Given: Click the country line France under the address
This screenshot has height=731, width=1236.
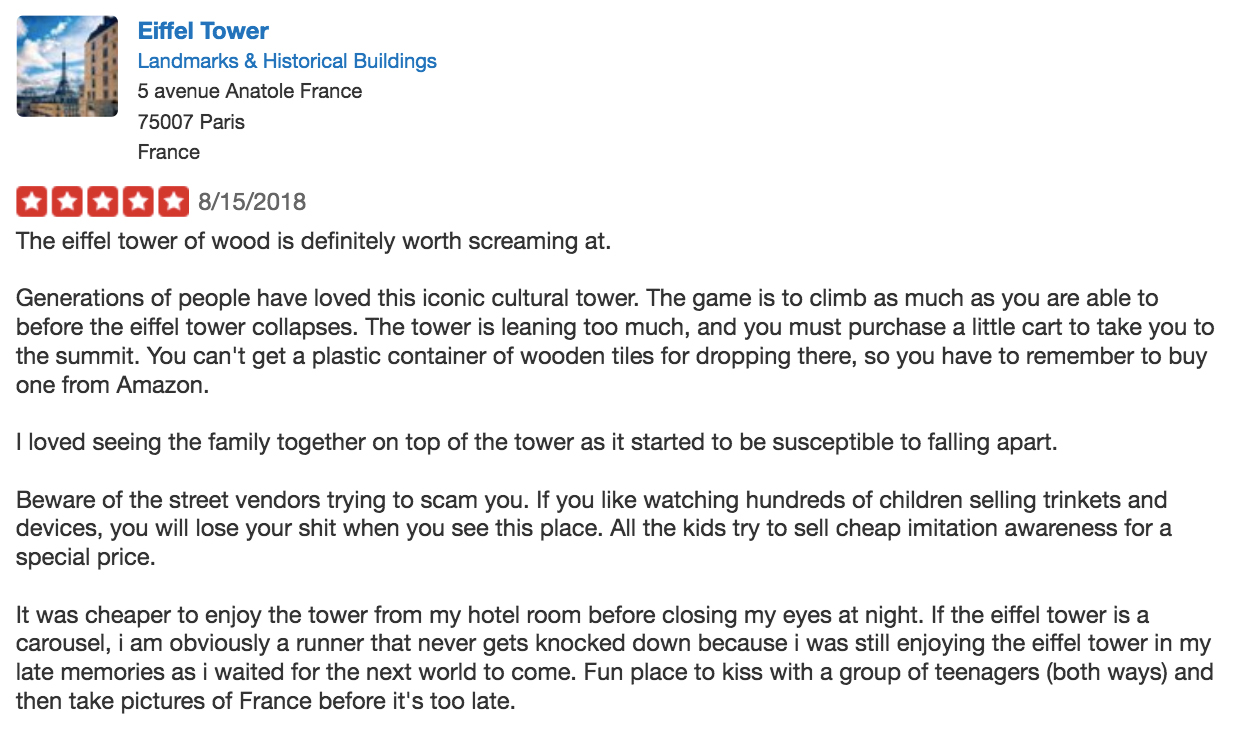Looking at the screenshot, I should click(169, 152).
